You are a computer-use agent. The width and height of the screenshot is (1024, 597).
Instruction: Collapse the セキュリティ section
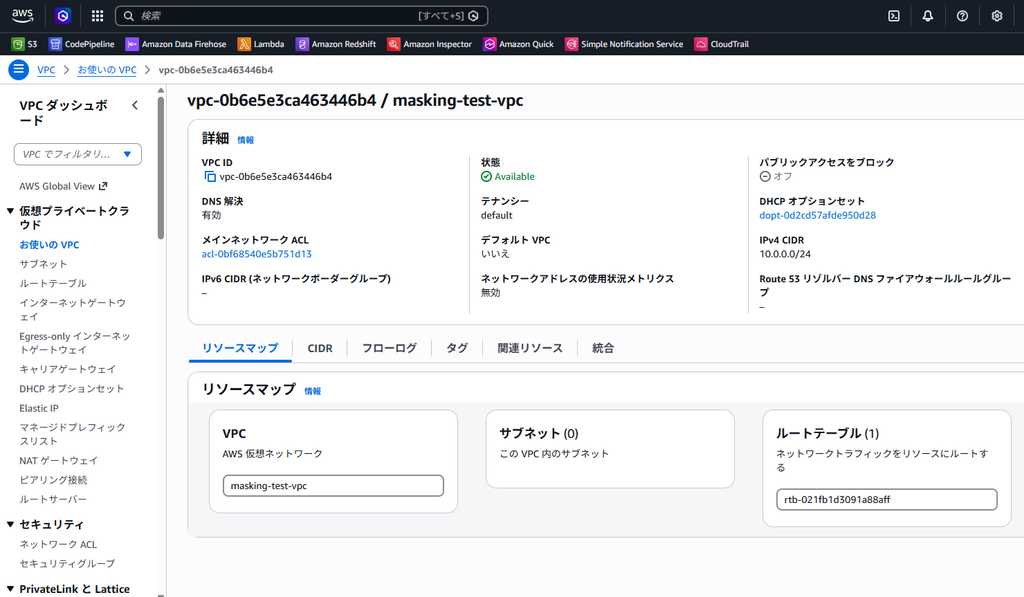point(10,524)
